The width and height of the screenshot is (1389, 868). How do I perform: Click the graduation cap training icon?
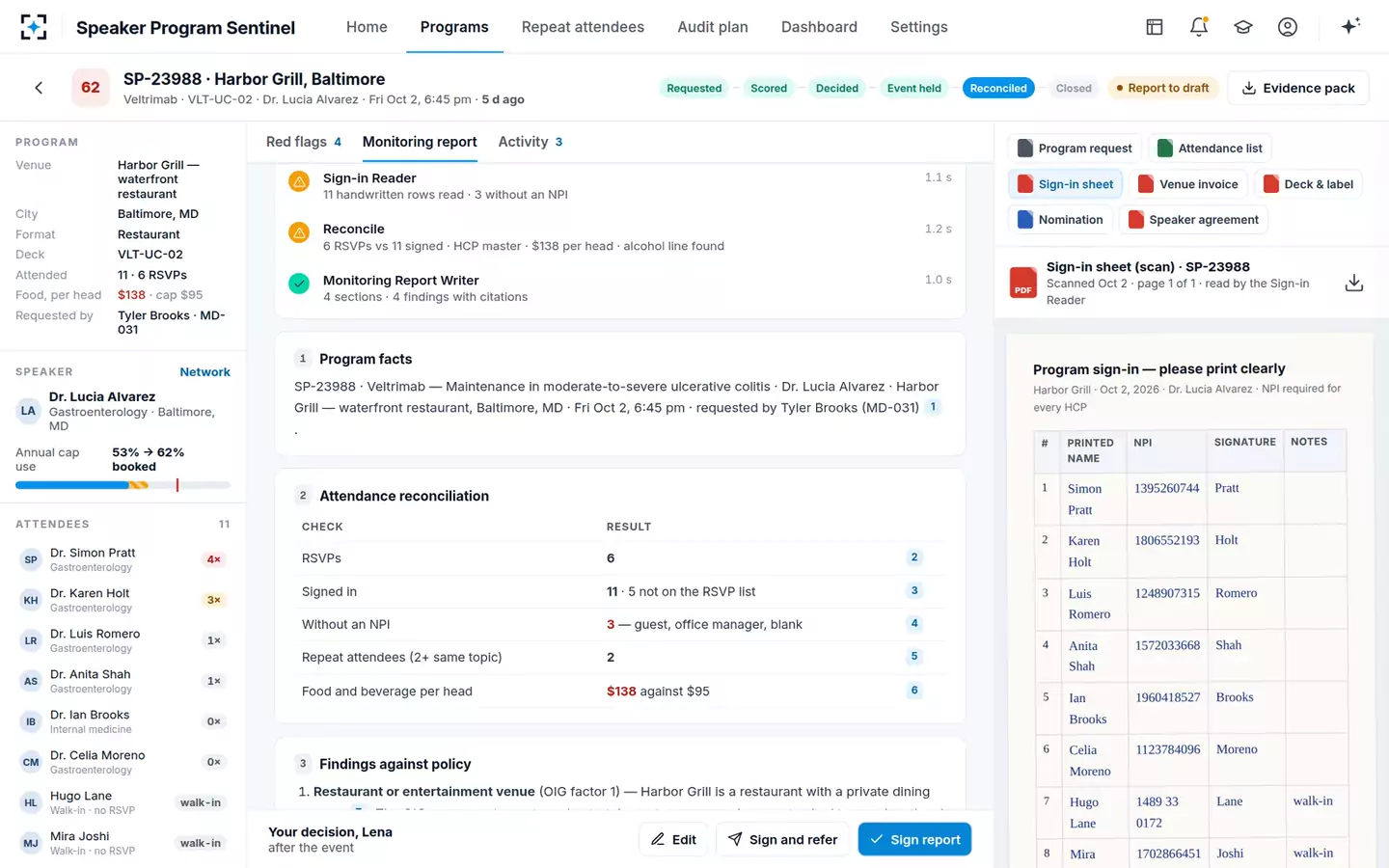[x=1243, y=27]
